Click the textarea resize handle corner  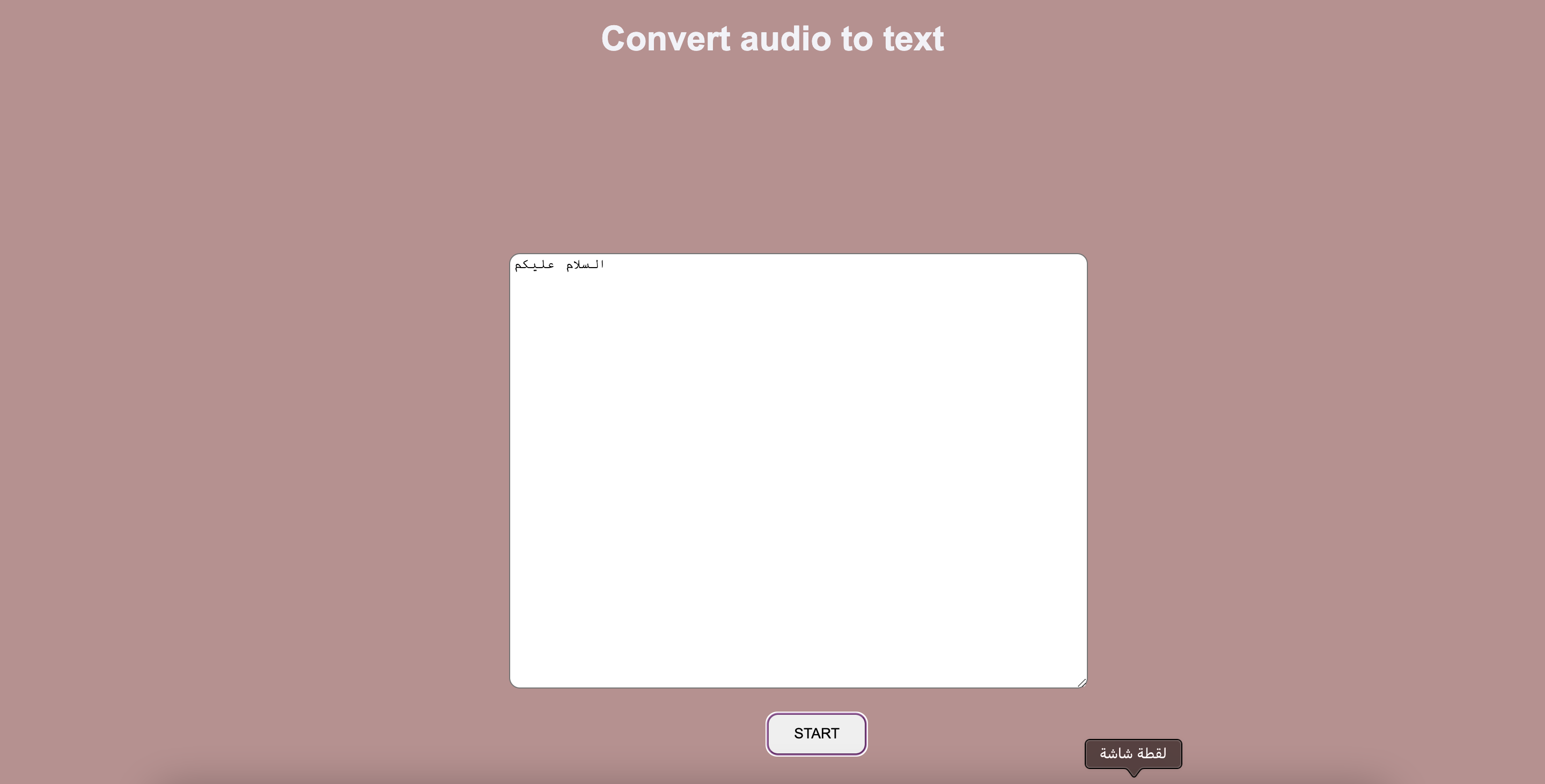click(1081, 682)
